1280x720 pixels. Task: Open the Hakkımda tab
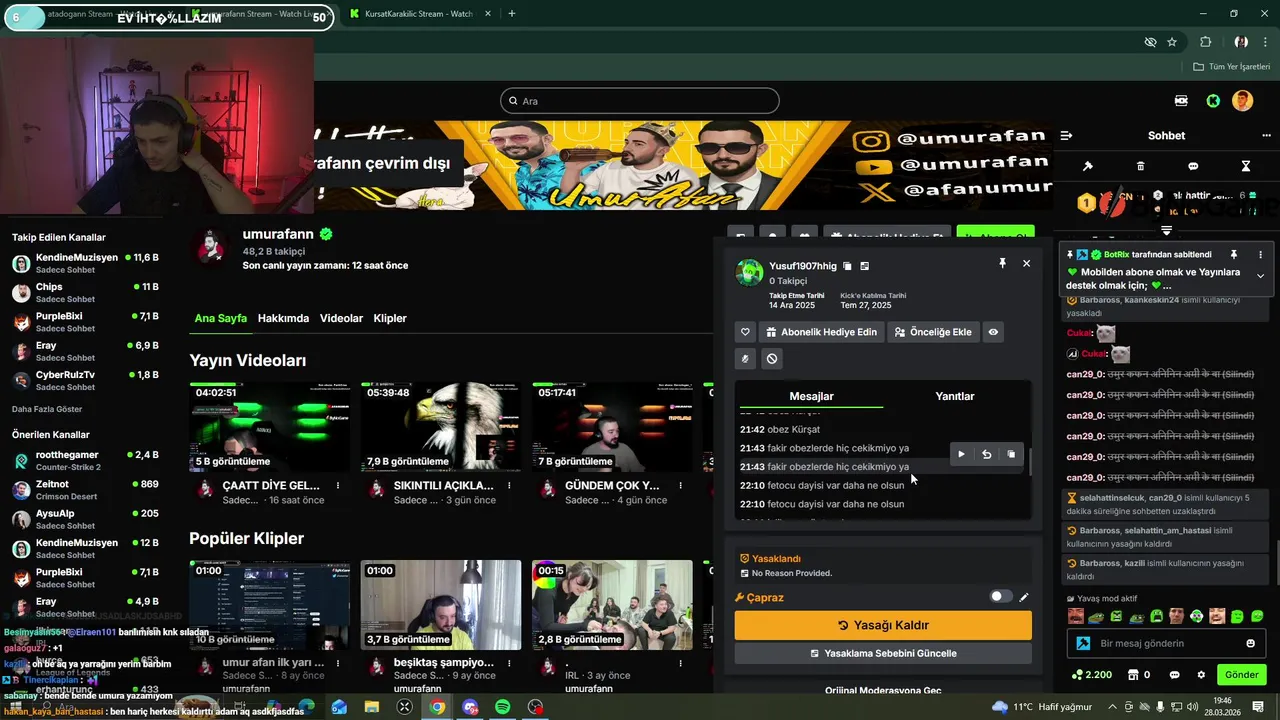(x=283, y=318)
